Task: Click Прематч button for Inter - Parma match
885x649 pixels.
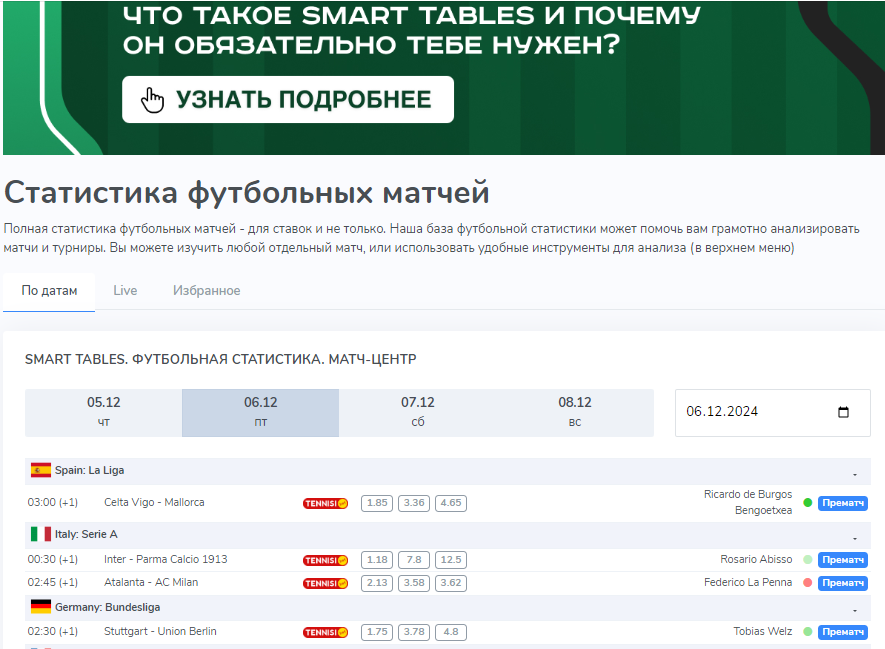Action: 842,560
